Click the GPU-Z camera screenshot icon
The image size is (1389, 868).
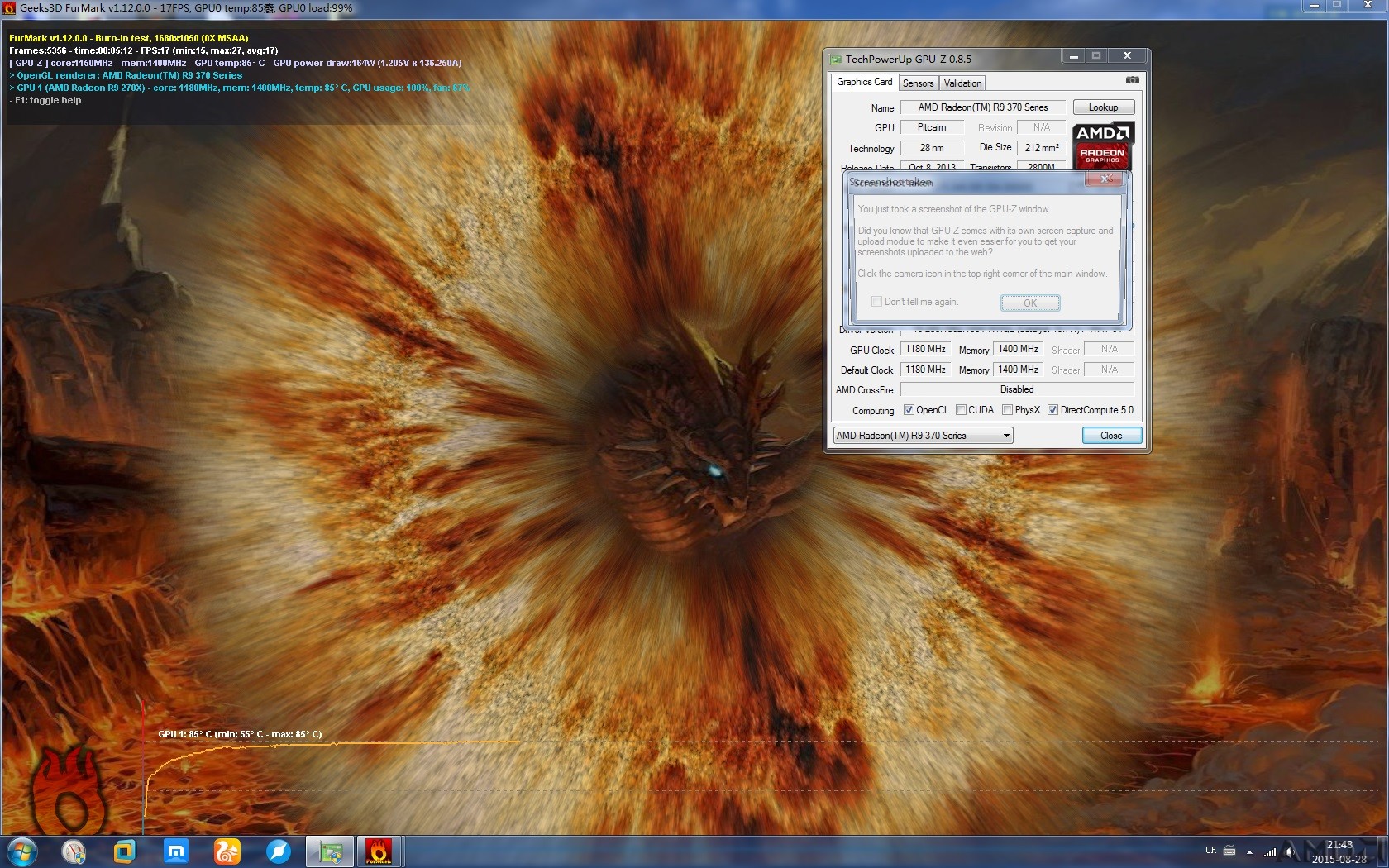point(1132,80)
